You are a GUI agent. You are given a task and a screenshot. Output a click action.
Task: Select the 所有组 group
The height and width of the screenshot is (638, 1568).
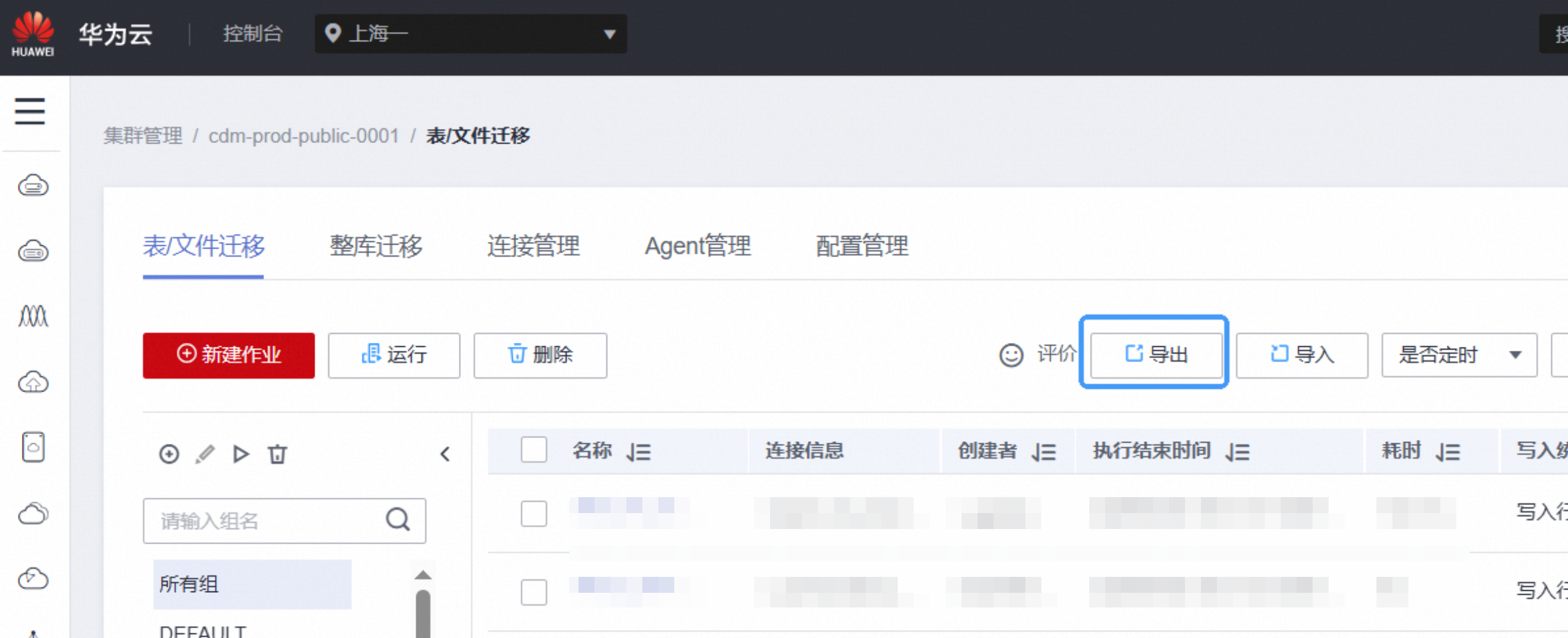coord(252,584)
